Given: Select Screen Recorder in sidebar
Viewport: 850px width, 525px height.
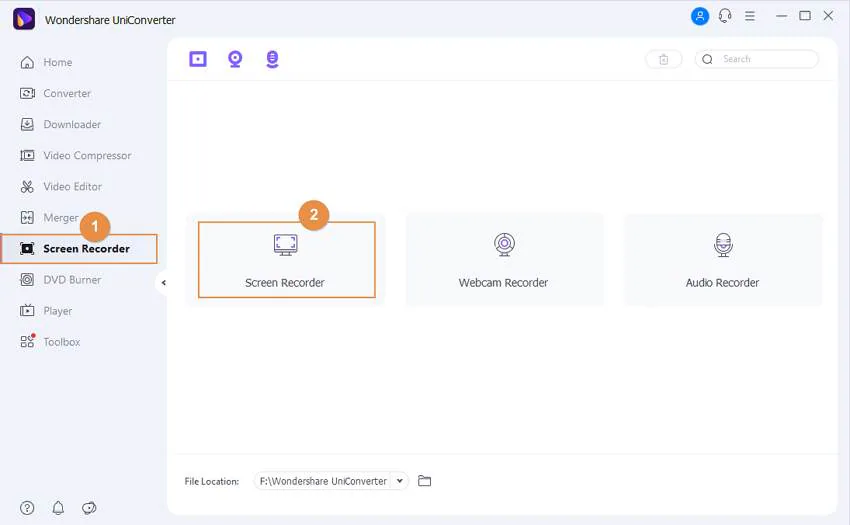Looking at the screenshot, I should (x=79, y=249).
